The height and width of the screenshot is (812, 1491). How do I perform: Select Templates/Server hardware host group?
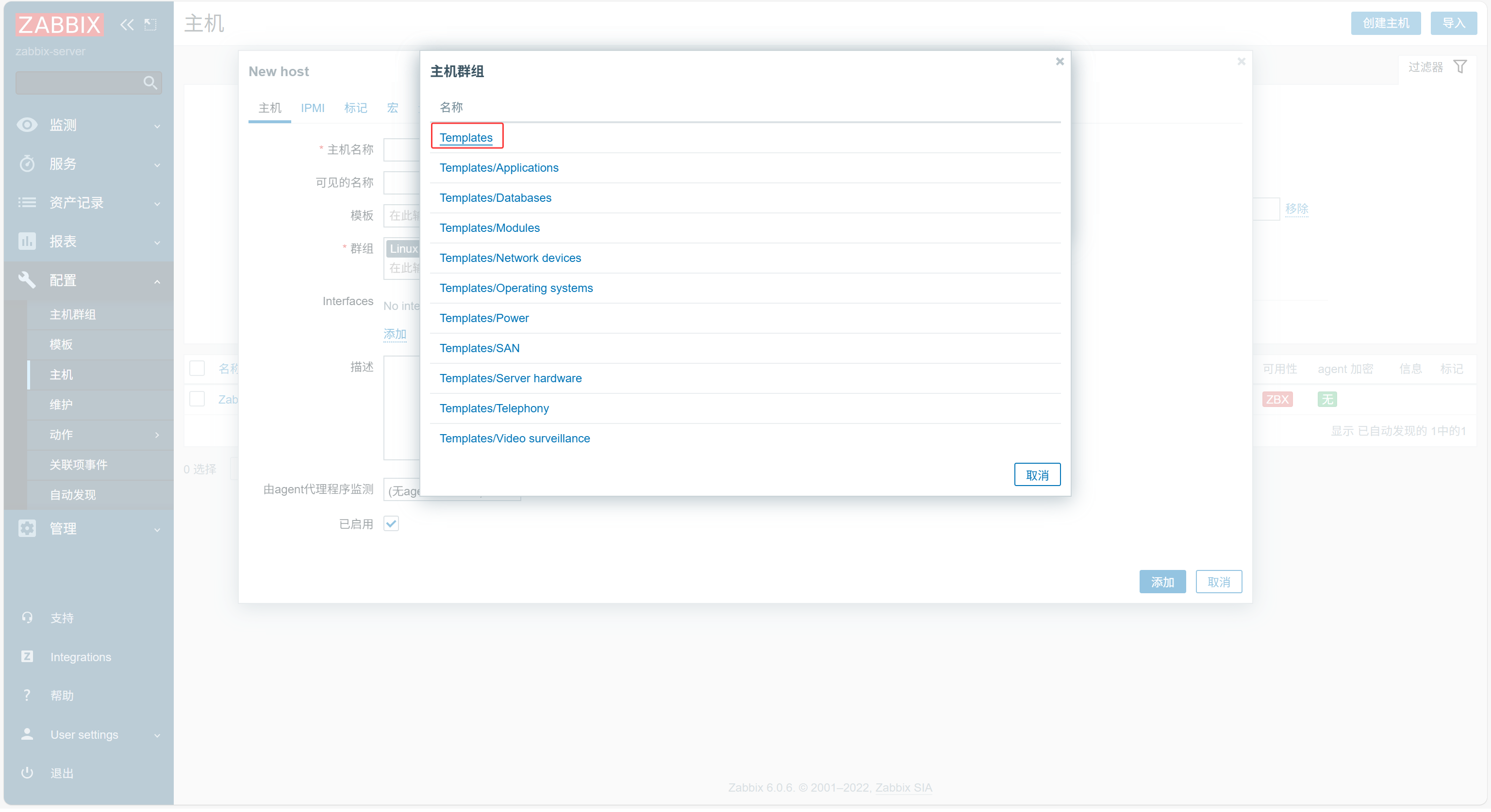[x=511, y=378]
